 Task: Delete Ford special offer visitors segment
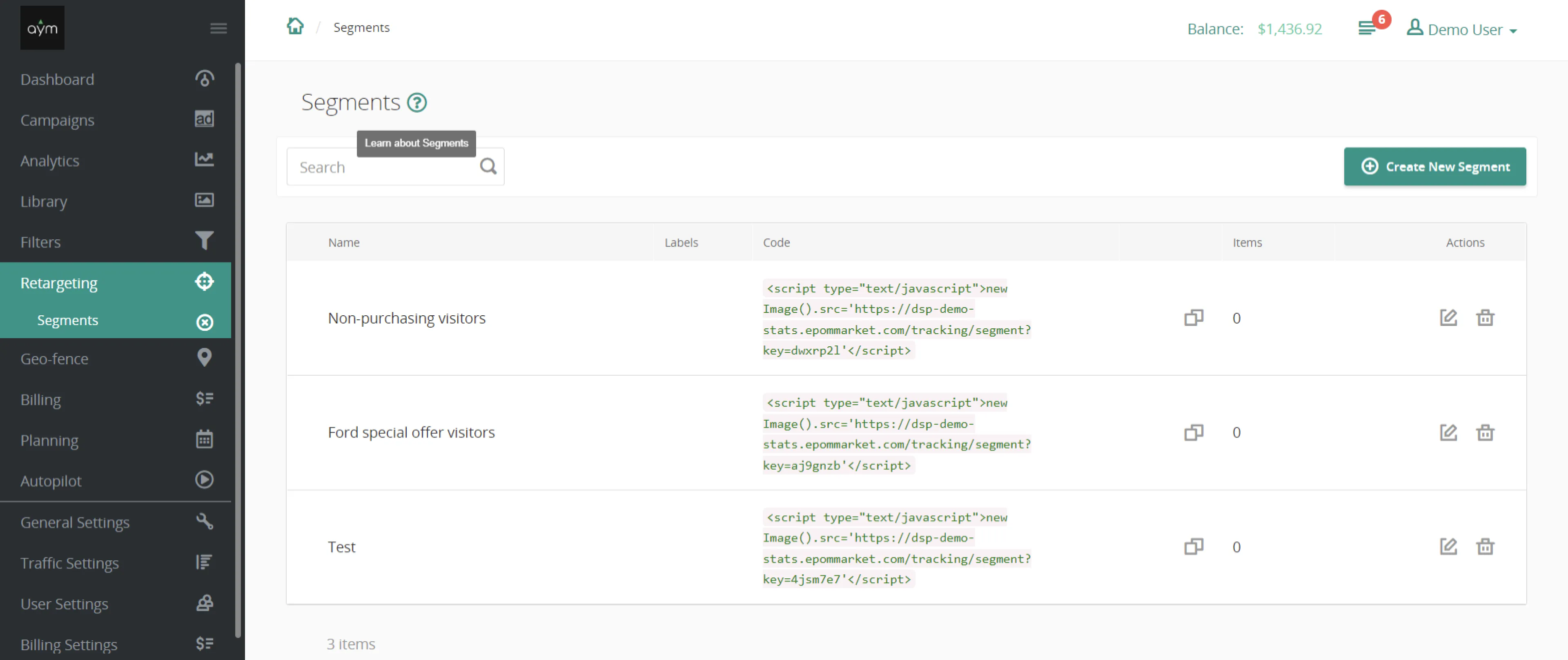(x=1485, y=432)
